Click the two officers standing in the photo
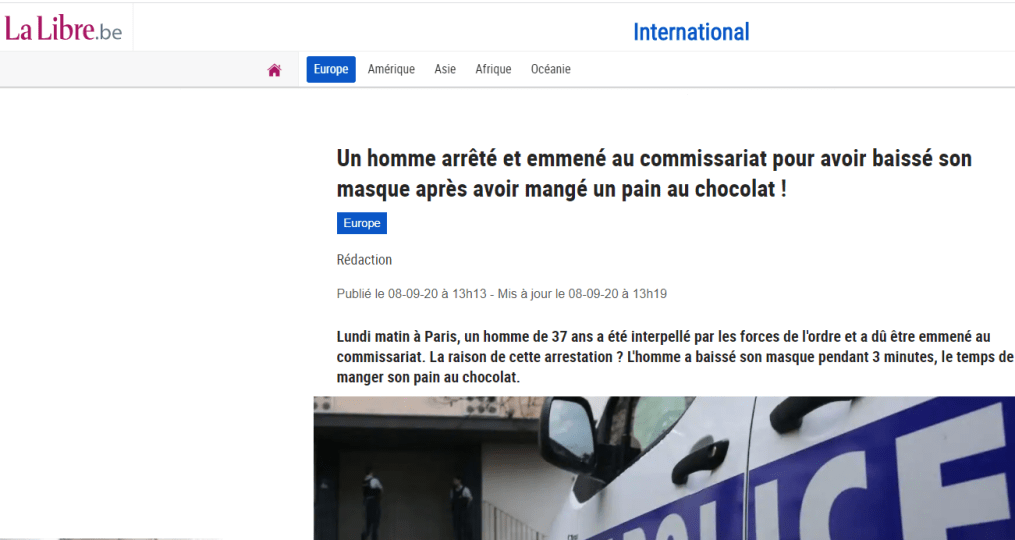The image size is (1015, 540). (x=416, y=505)
